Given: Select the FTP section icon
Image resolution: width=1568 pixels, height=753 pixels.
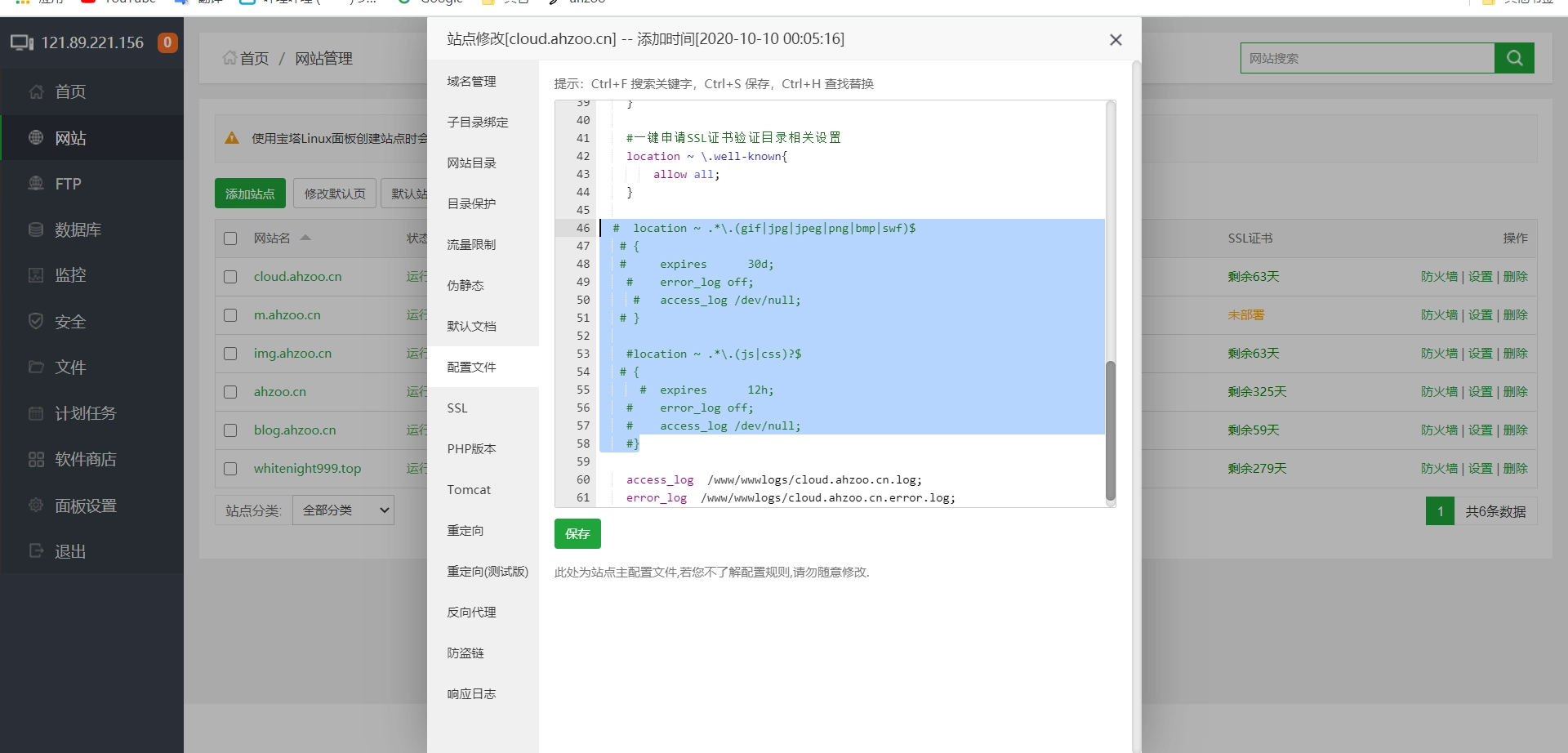Looking at the screenshot, I should [x=36, y=183].
